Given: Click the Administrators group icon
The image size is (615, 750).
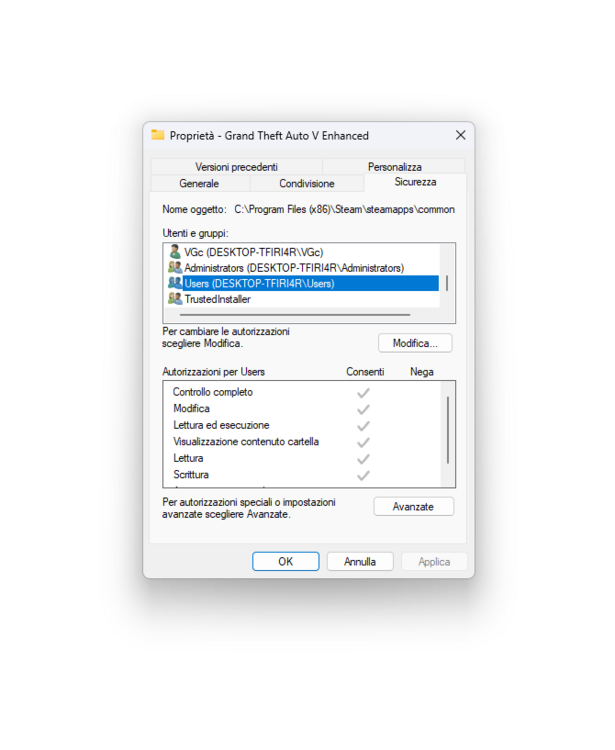Looking at the screenshot, I should tap(175, 267).
